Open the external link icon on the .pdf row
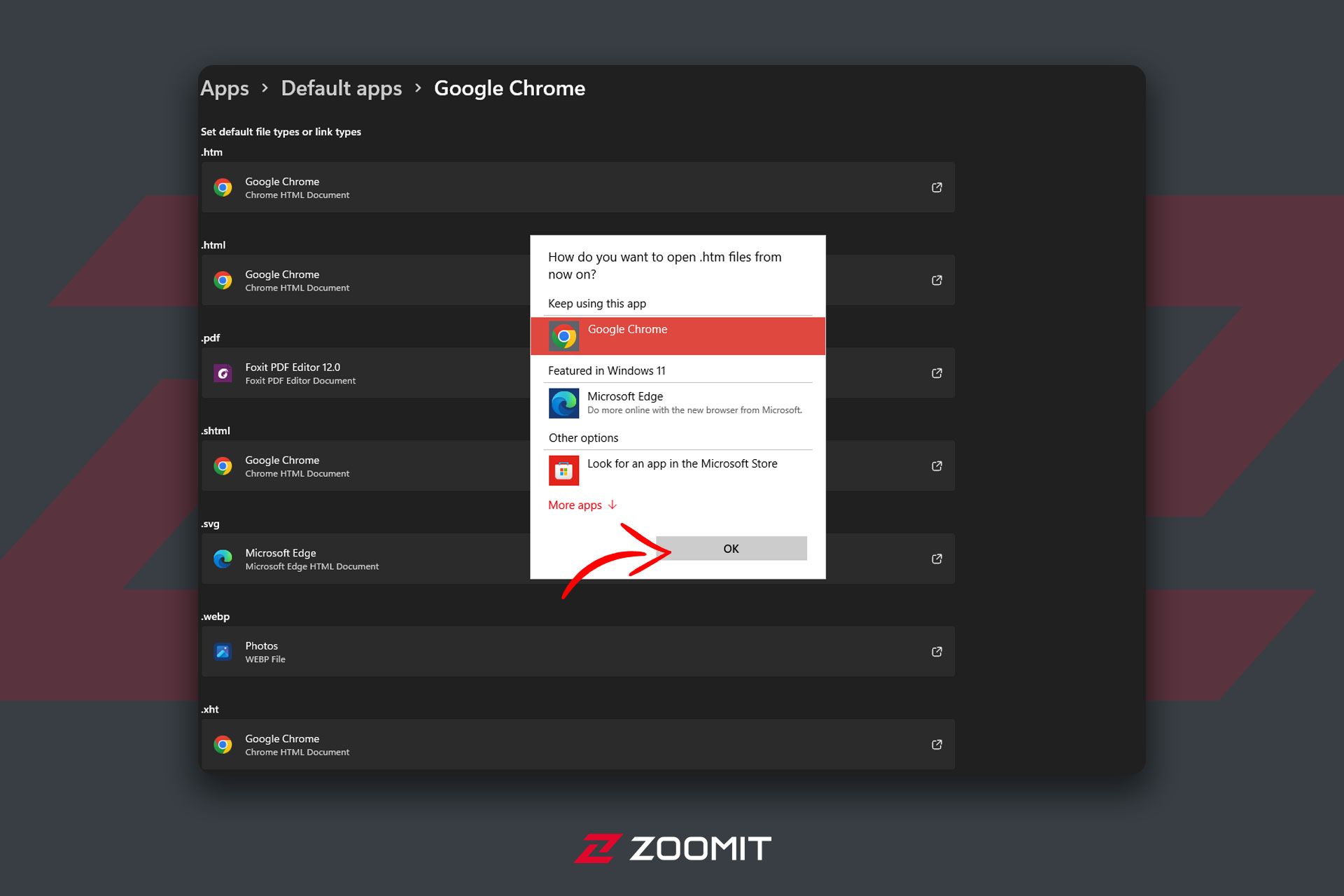Viewport: 1344px width, 896px height. pos(937,373)
